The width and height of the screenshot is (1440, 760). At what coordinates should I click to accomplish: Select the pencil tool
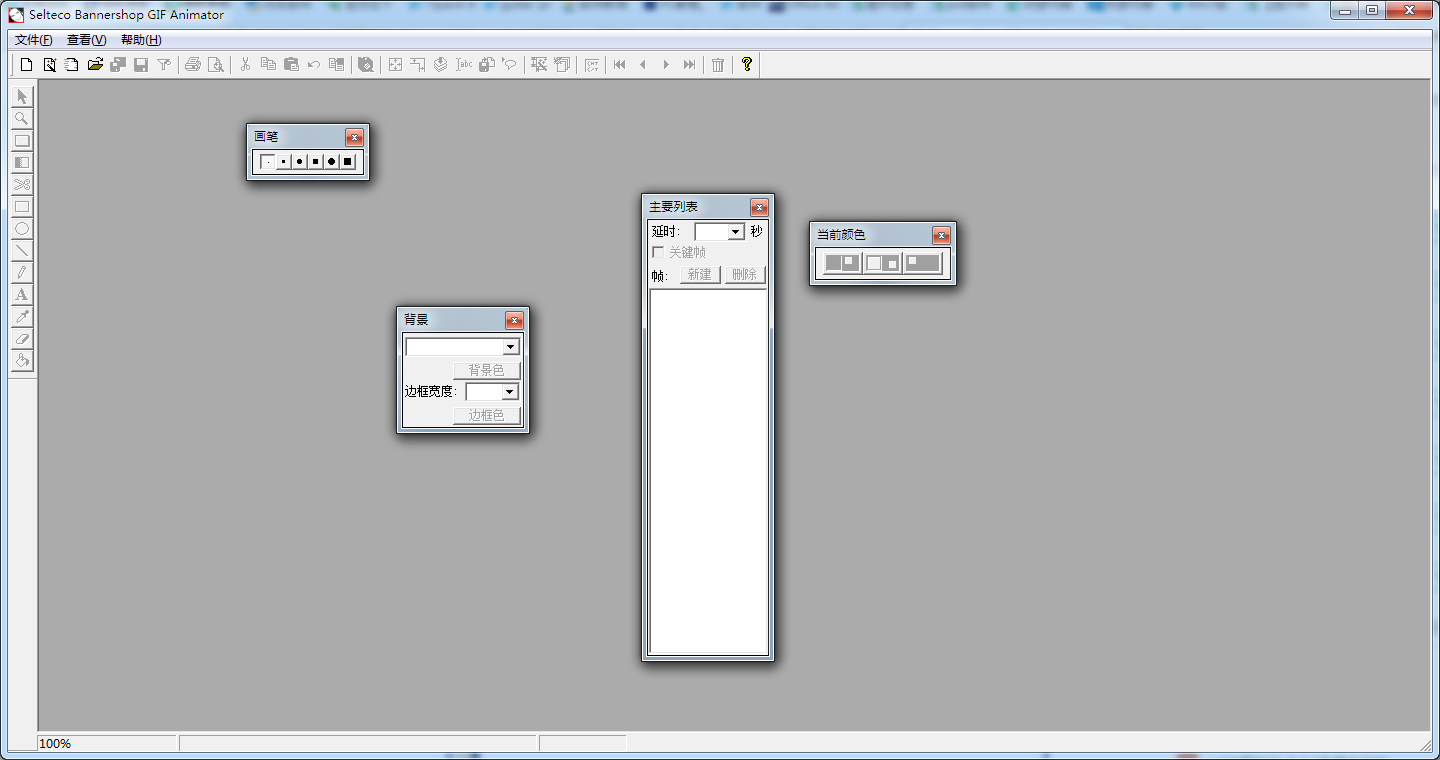click(x=22, y=273)
